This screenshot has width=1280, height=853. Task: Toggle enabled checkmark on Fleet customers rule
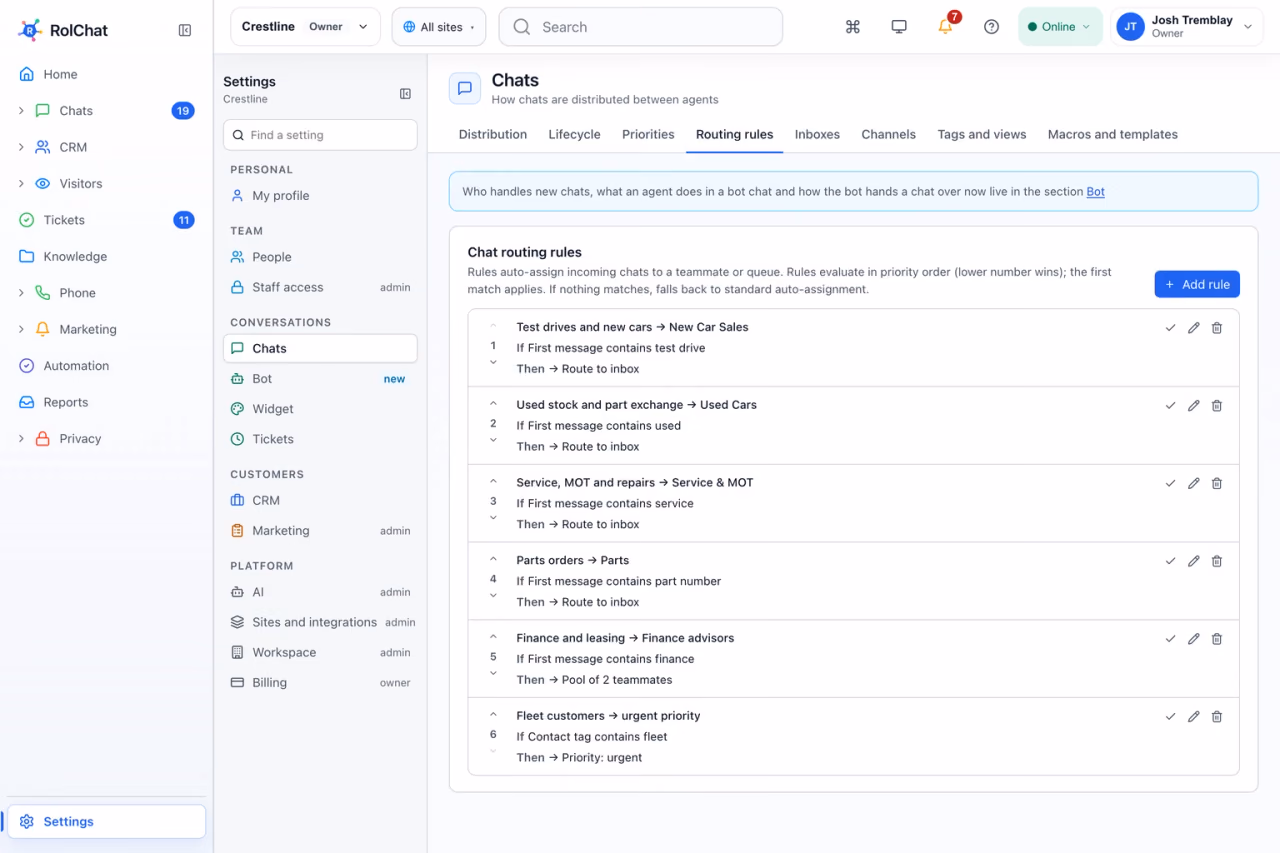tap(1170, 717)
